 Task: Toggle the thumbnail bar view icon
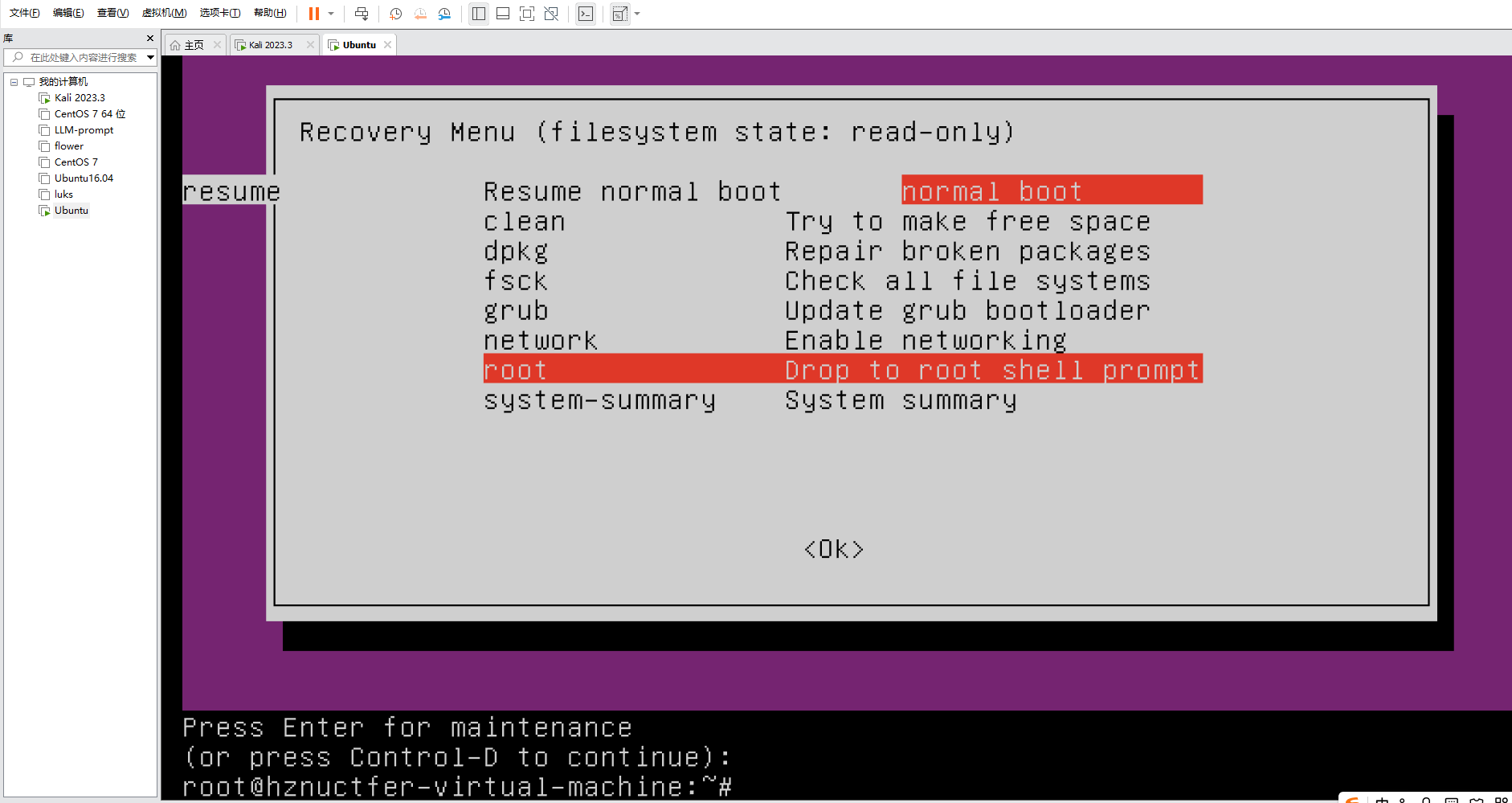click(x=503, y=14)
